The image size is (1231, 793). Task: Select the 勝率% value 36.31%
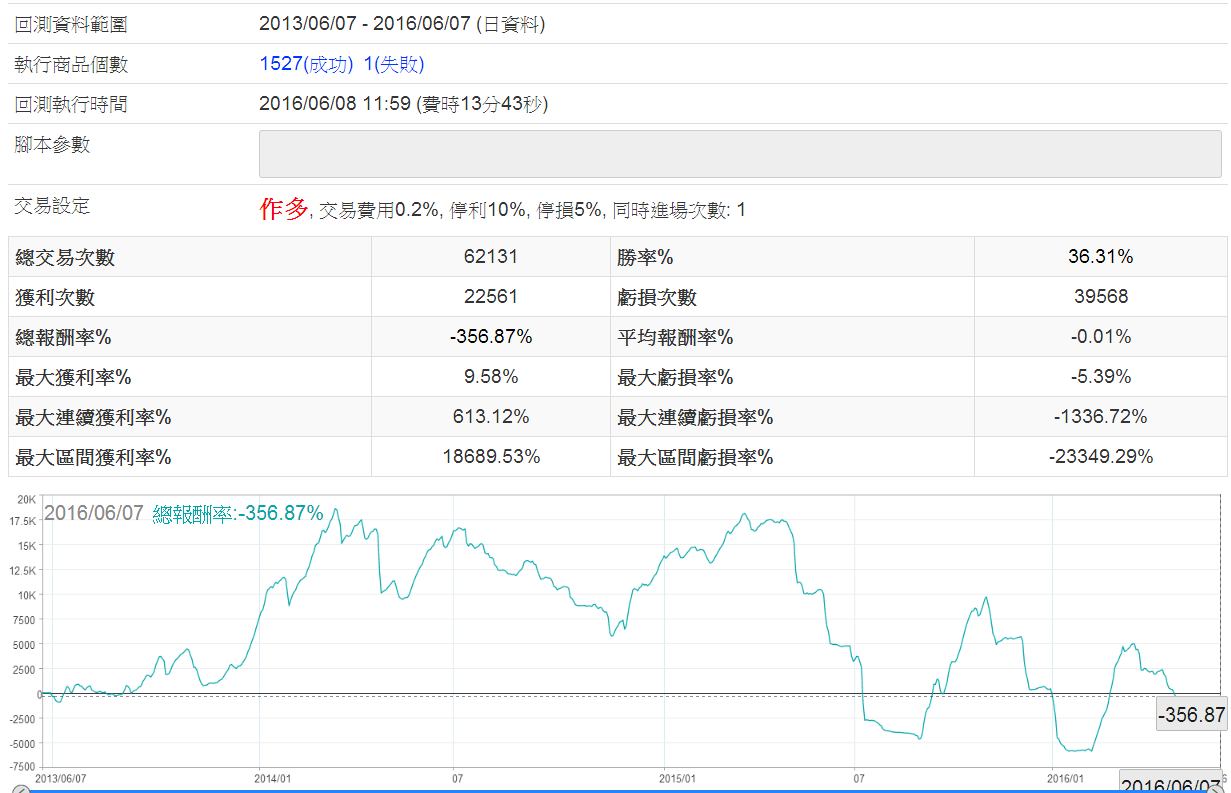(1100, 257)
